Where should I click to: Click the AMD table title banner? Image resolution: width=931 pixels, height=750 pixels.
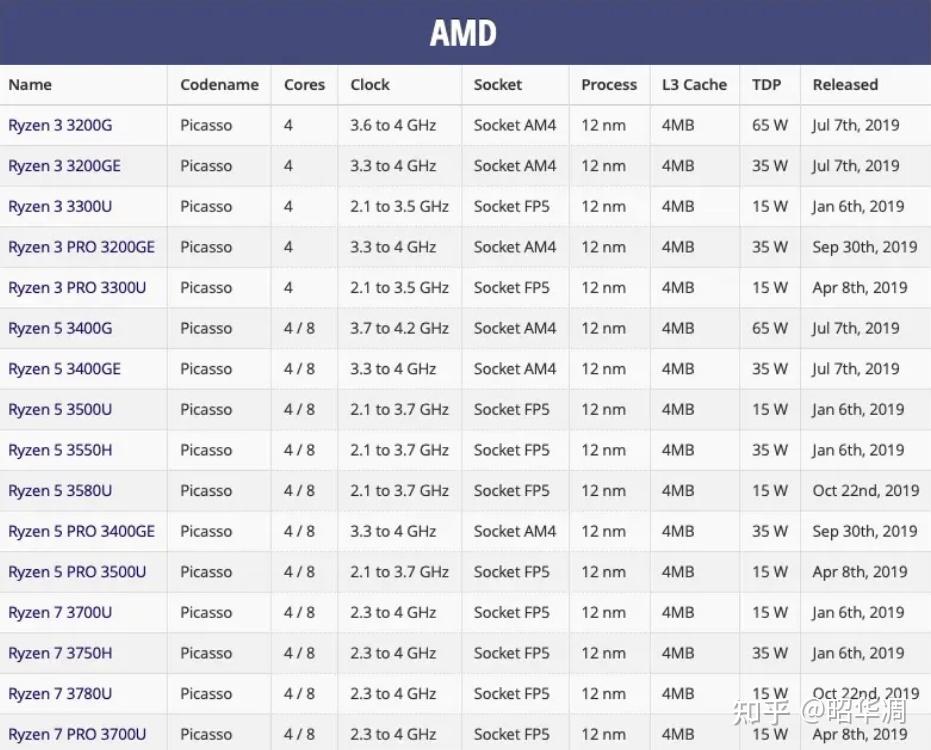[464, 33]
